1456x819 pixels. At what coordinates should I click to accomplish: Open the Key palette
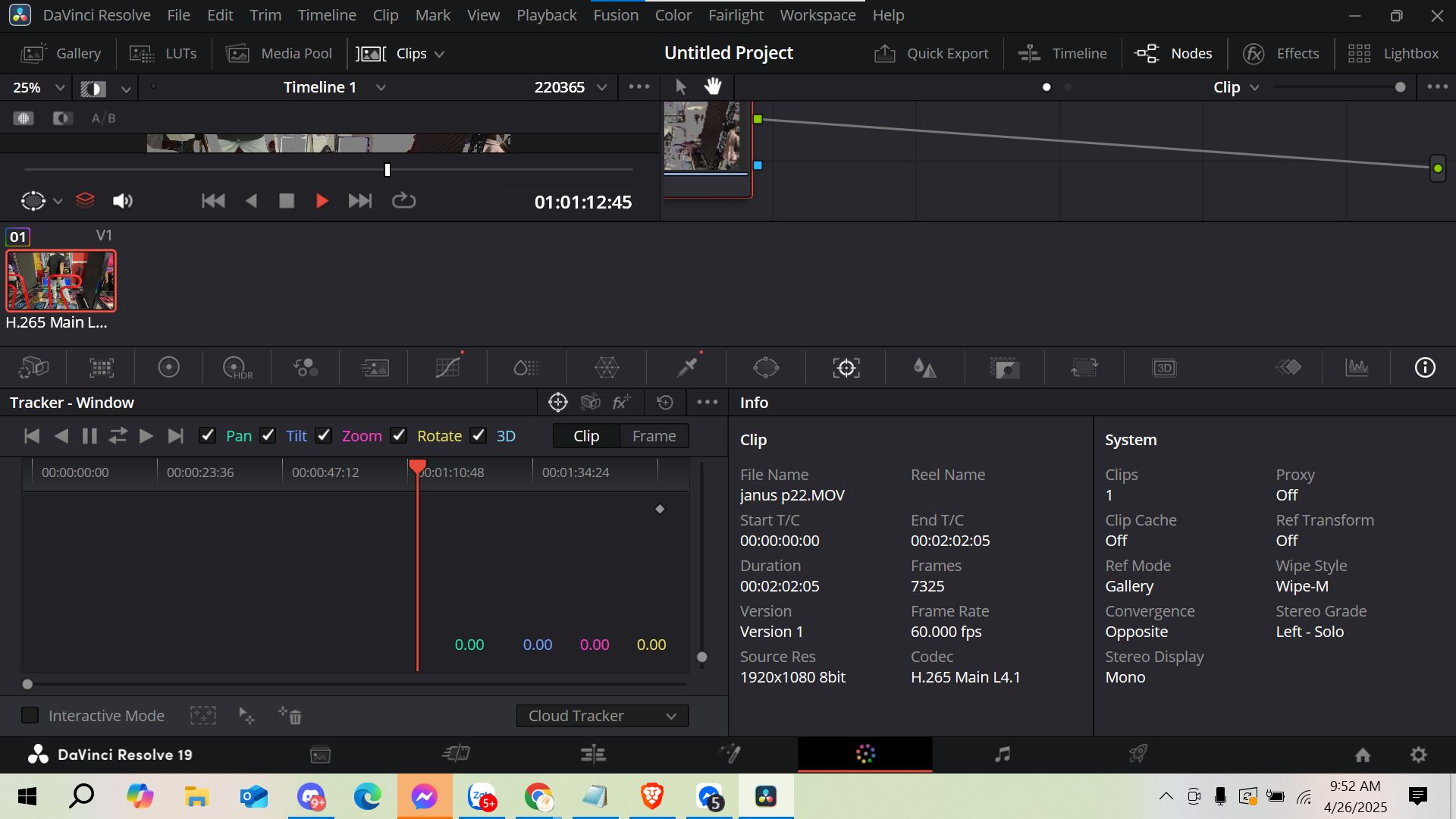(x=1005, y=368)
